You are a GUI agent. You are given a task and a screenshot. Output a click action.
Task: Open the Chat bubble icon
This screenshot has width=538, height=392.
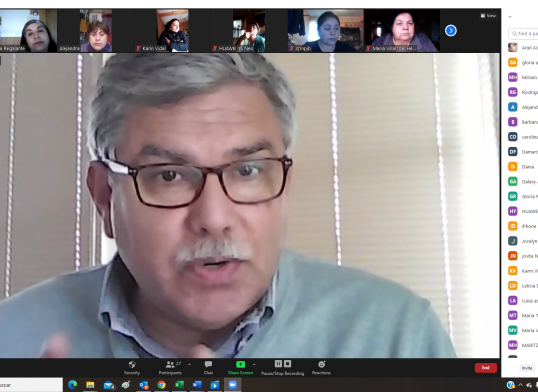[x=208, y=364]
